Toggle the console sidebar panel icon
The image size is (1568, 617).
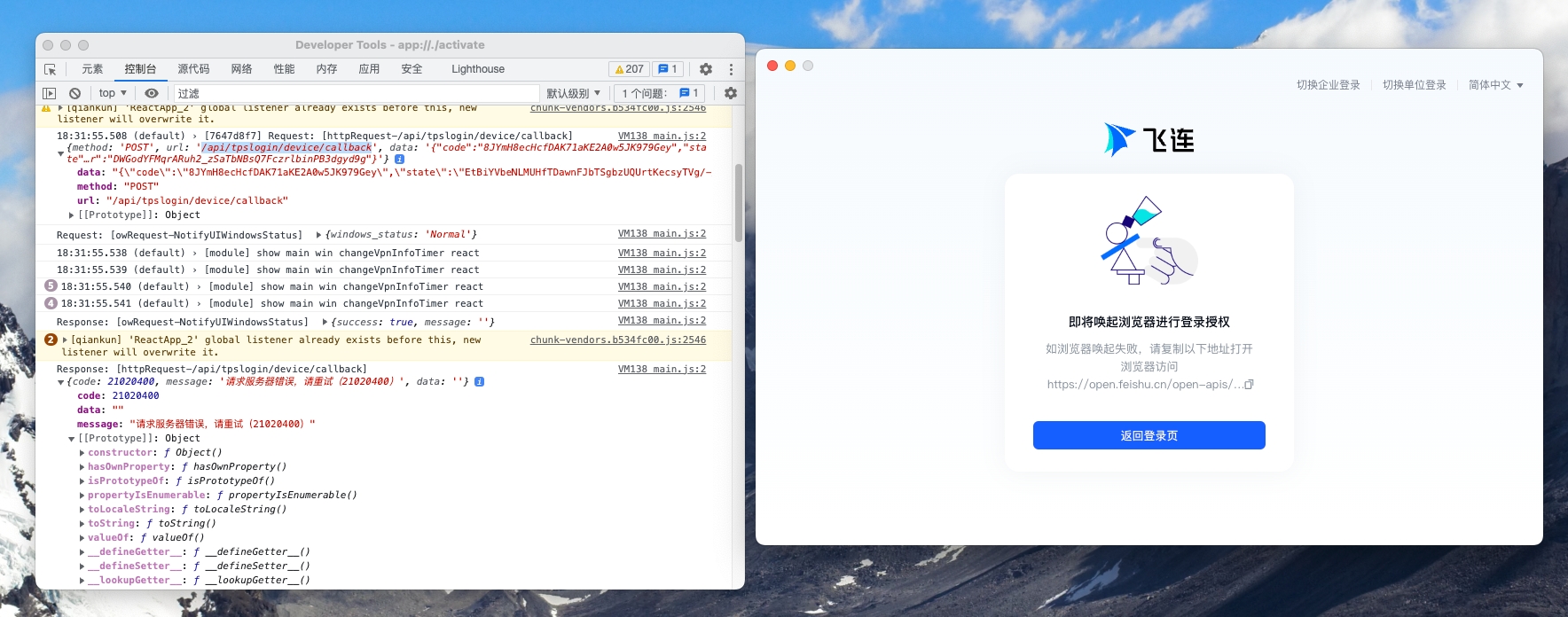click(x=50, y=93)
